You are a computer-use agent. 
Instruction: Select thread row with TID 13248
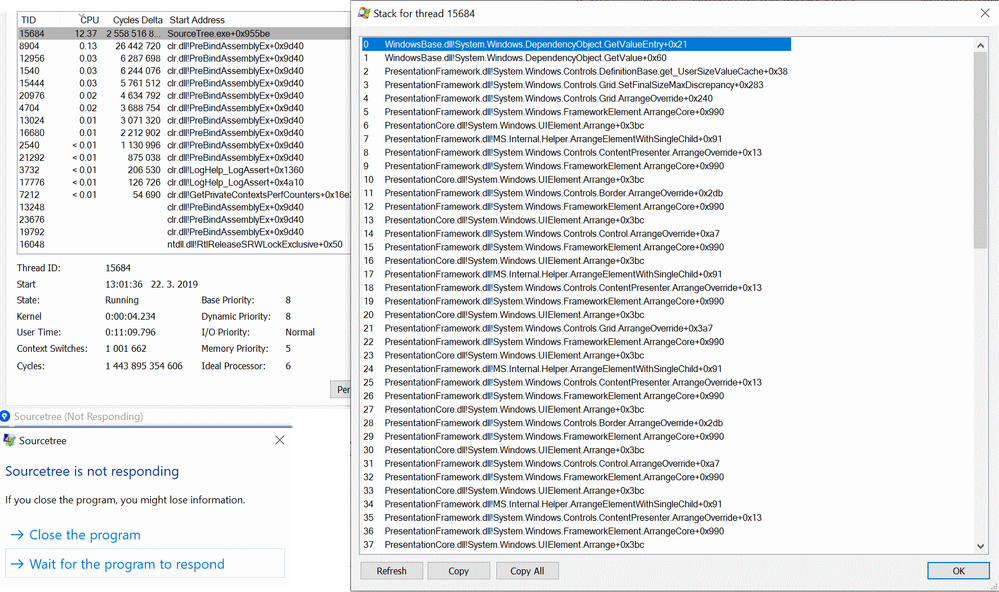click(184, 207)
